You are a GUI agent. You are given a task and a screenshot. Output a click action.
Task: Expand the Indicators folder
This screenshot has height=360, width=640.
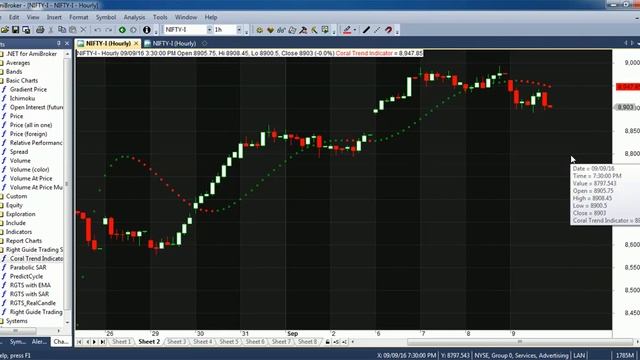19,232
